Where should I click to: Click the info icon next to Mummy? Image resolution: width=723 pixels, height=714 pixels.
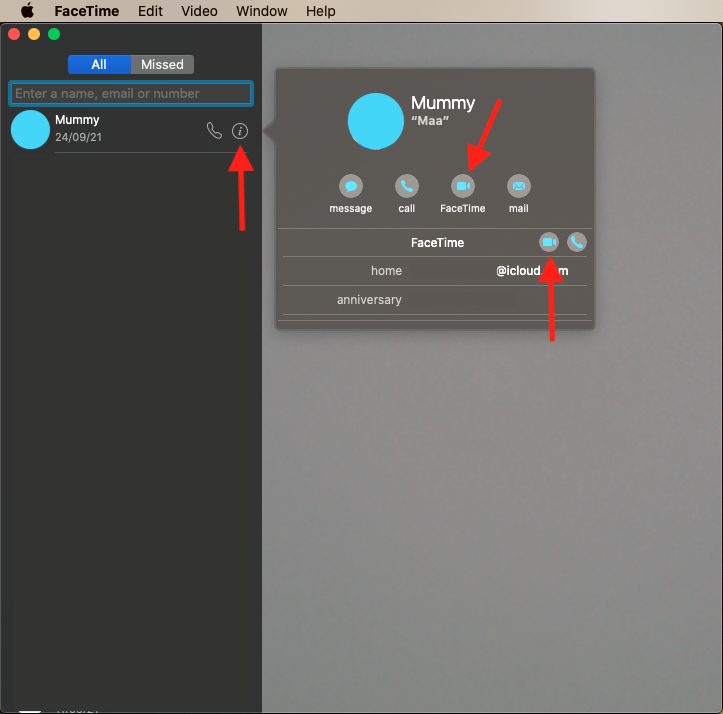pos(239,131)
